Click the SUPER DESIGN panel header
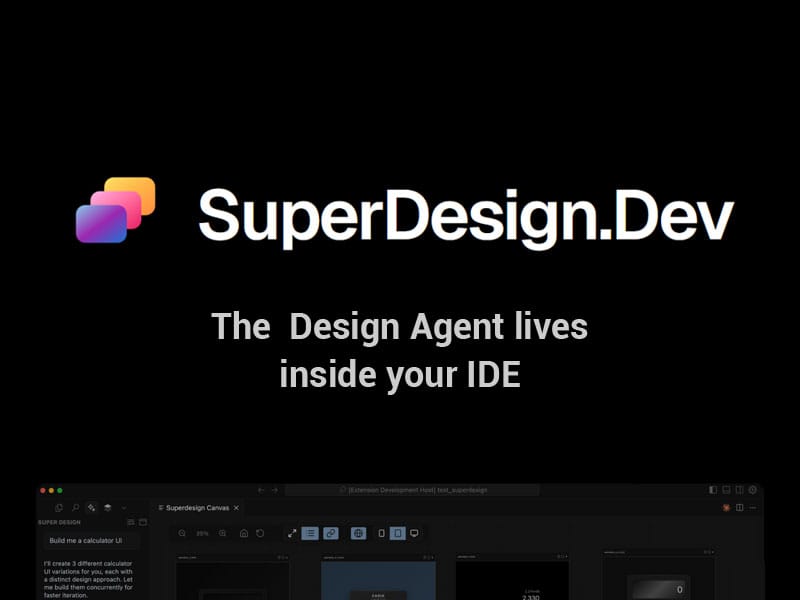 pos(59,522)
